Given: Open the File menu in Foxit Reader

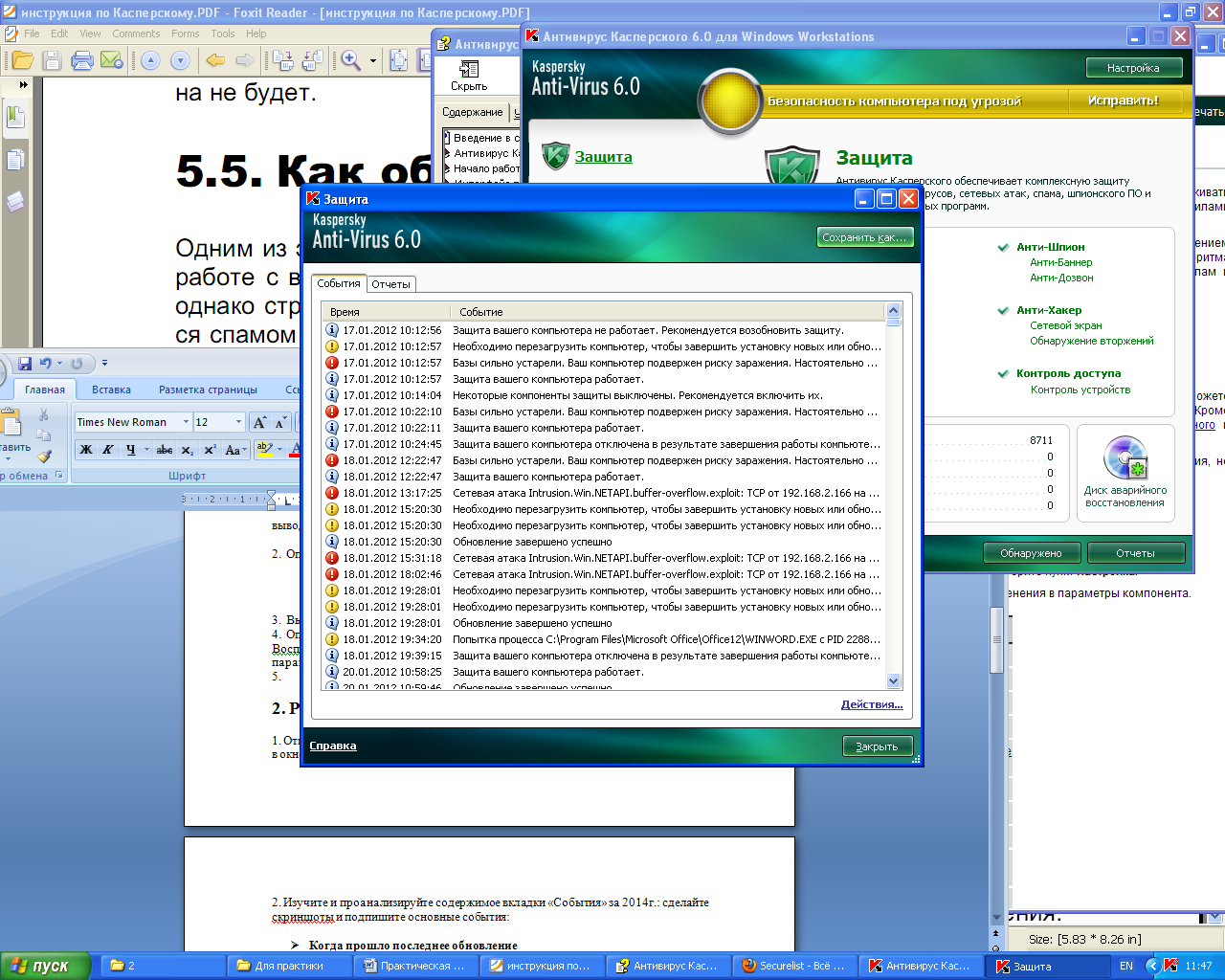Looking at the screenshot, I should pyautogui.click(x=32, y=33).
